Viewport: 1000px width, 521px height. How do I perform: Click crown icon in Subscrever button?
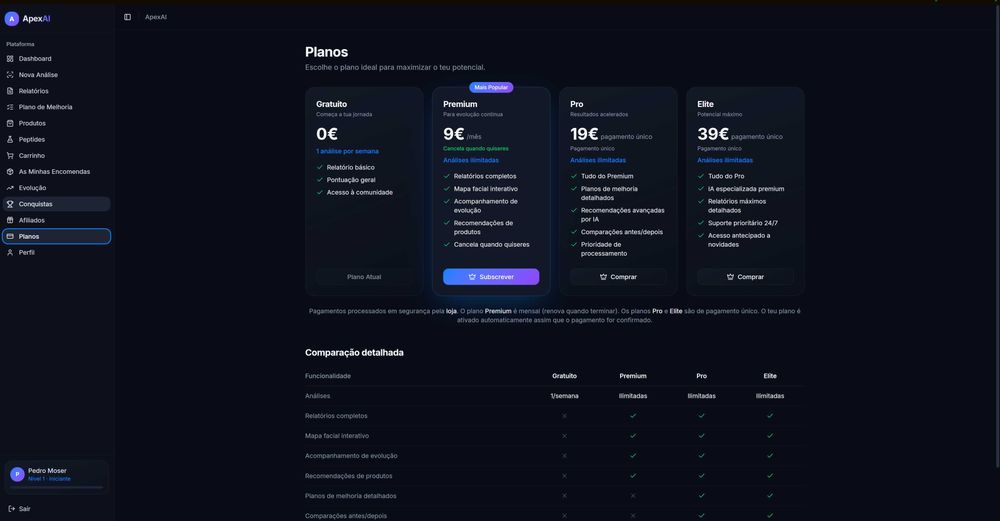472,277
